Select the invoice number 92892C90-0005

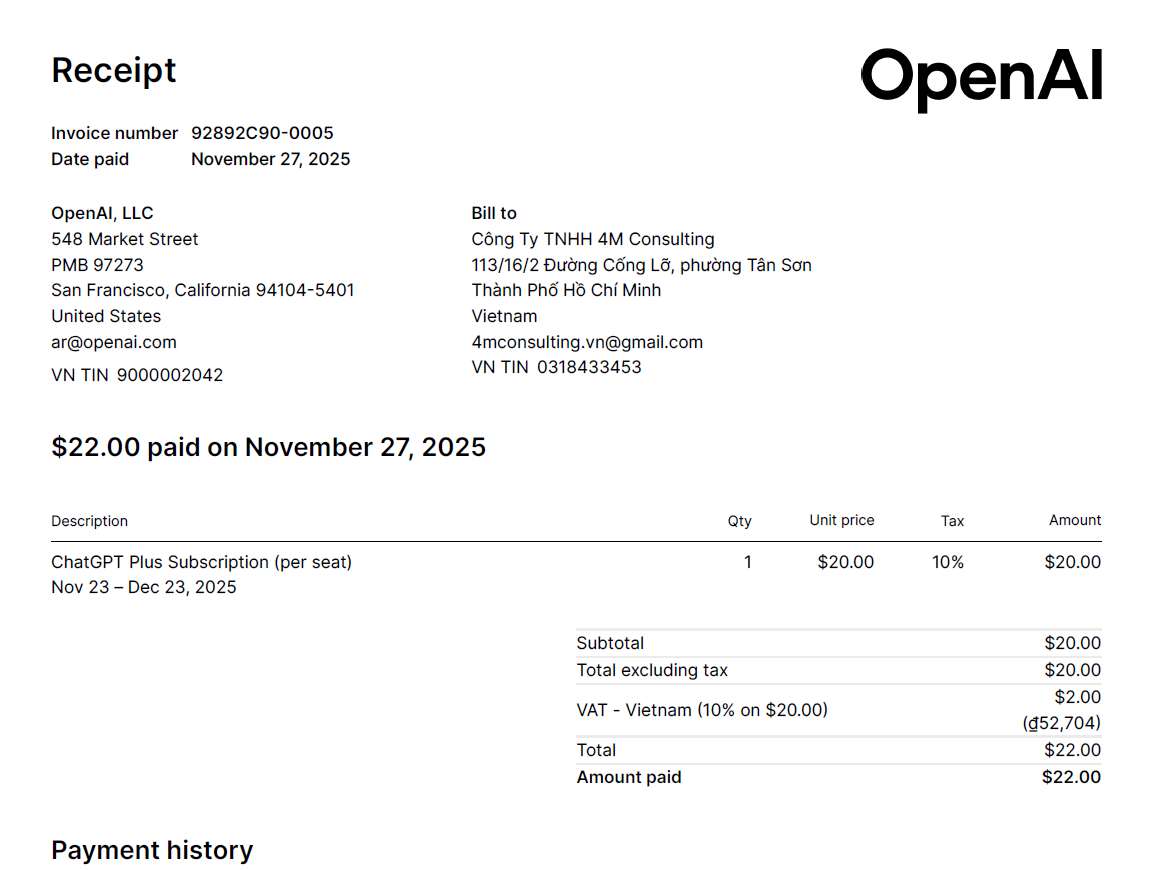click(262, 133)
